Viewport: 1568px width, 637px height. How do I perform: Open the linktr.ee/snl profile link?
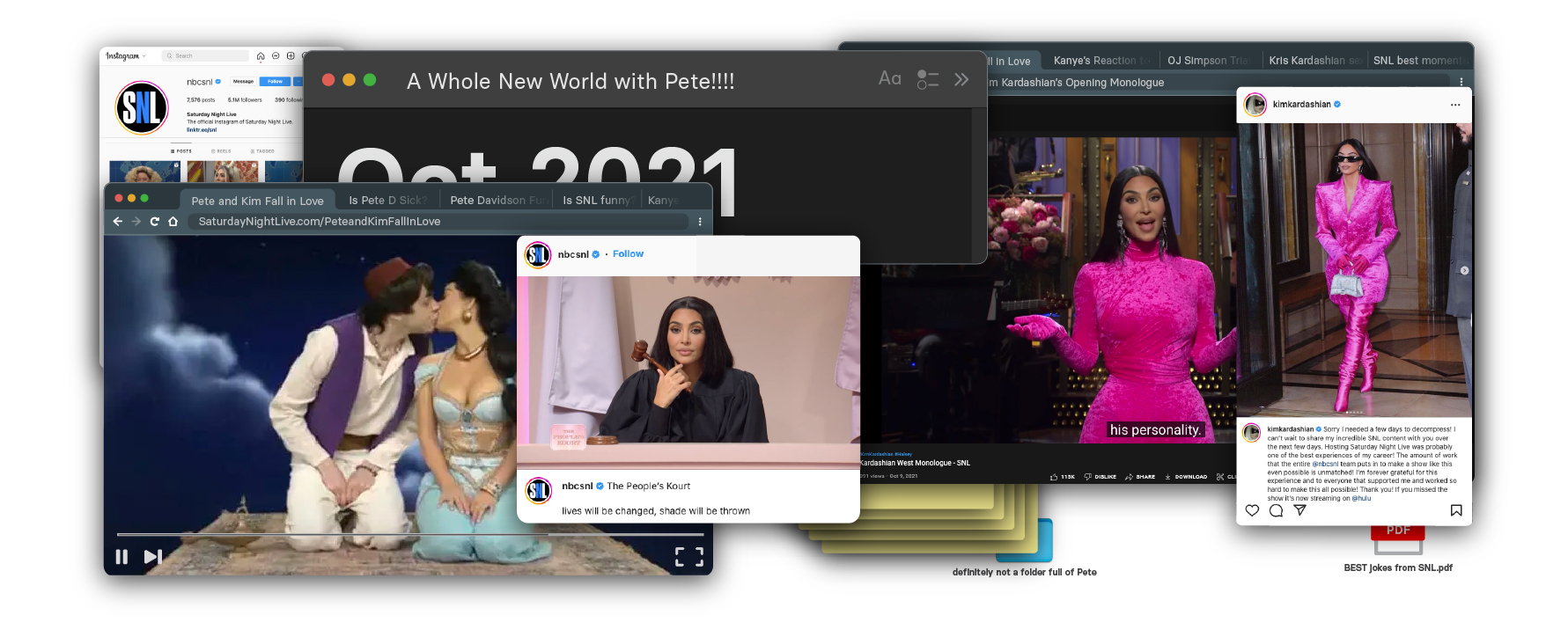coord(202,129)
